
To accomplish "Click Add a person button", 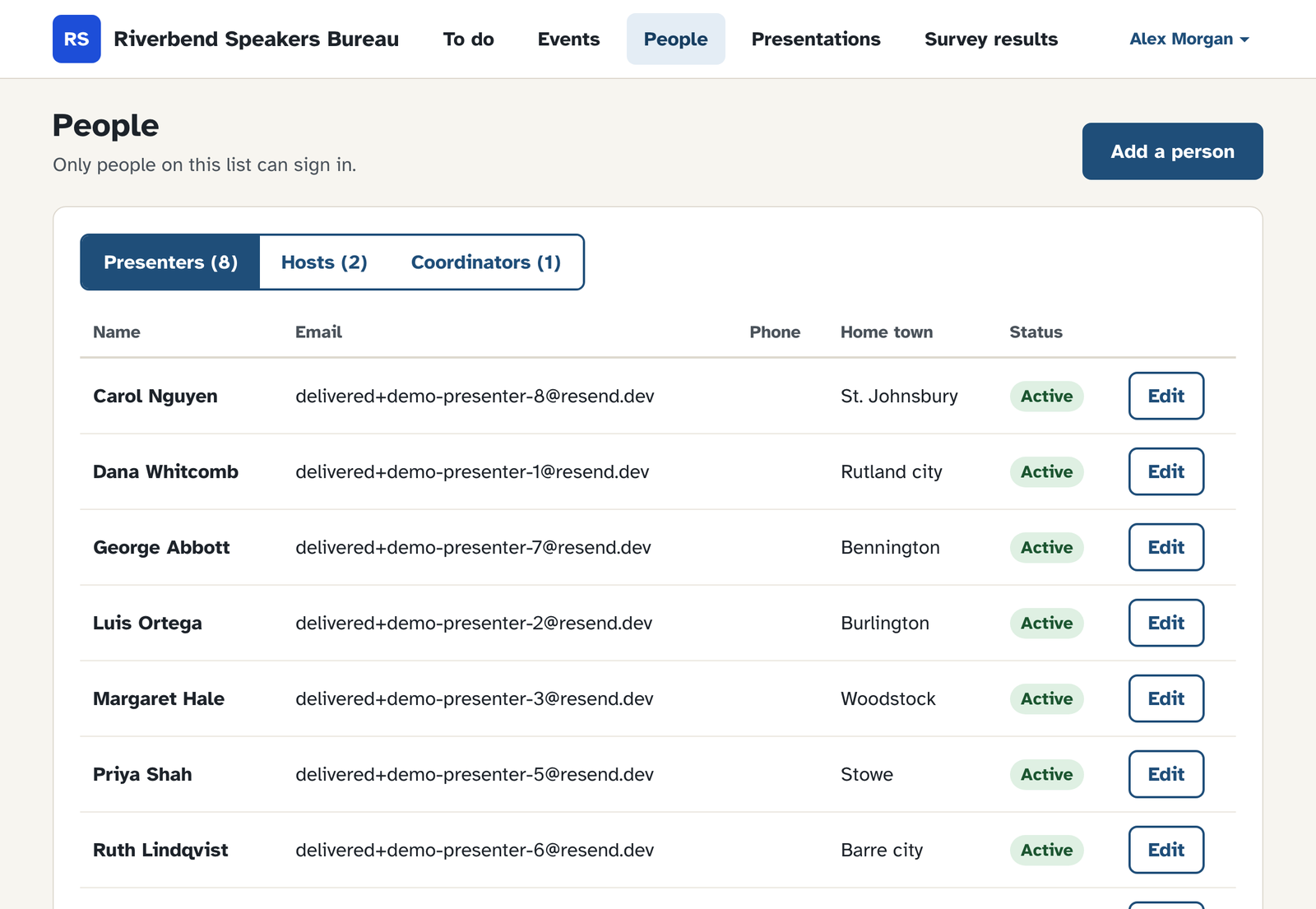I will click(x=1172, y=151).
